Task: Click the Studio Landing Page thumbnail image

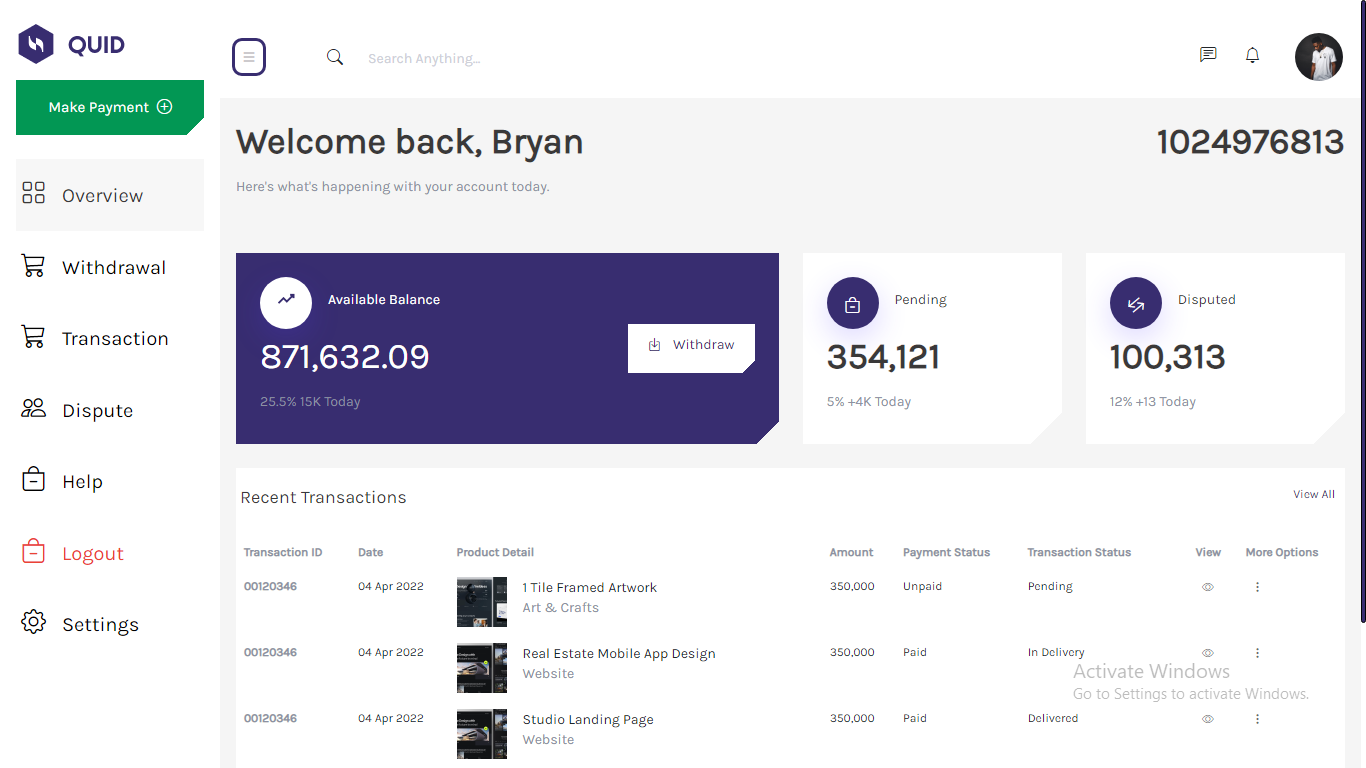Action: click(x=482, y=733)
